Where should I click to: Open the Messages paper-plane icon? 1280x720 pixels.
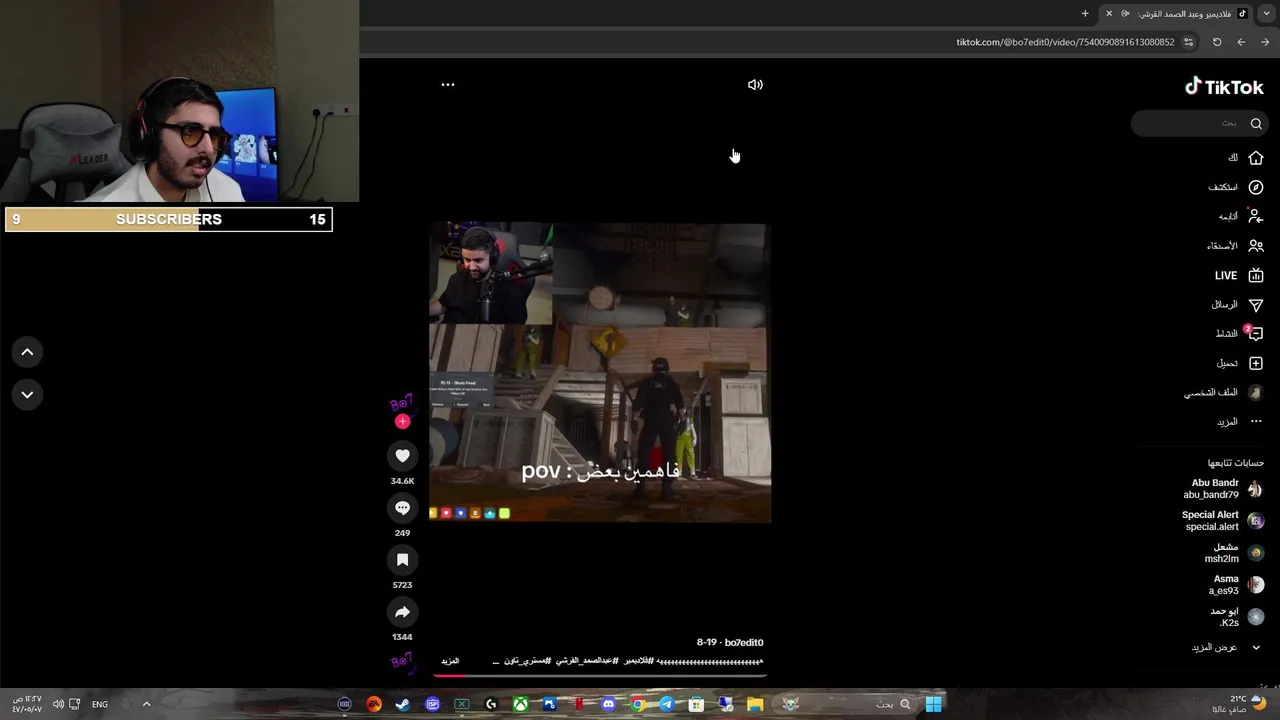coord(1256,304)
